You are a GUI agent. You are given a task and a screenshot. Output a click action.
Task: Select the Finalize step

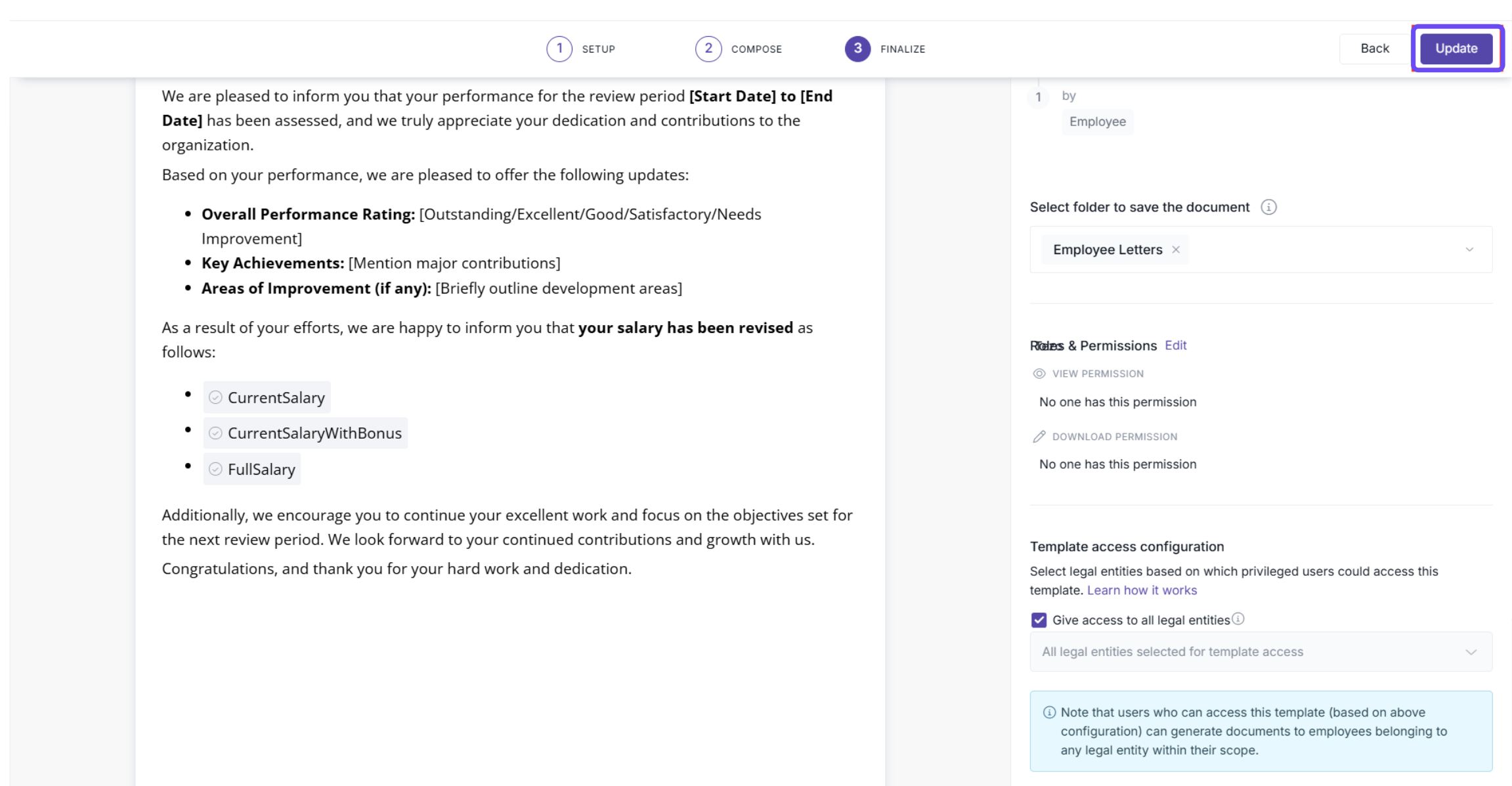point(857,49)
